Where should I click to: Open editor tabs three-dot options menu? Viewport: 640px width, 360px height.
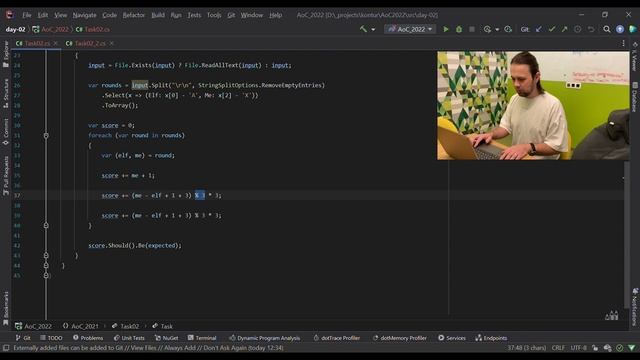pyautogui.click(x=623, y=43)
